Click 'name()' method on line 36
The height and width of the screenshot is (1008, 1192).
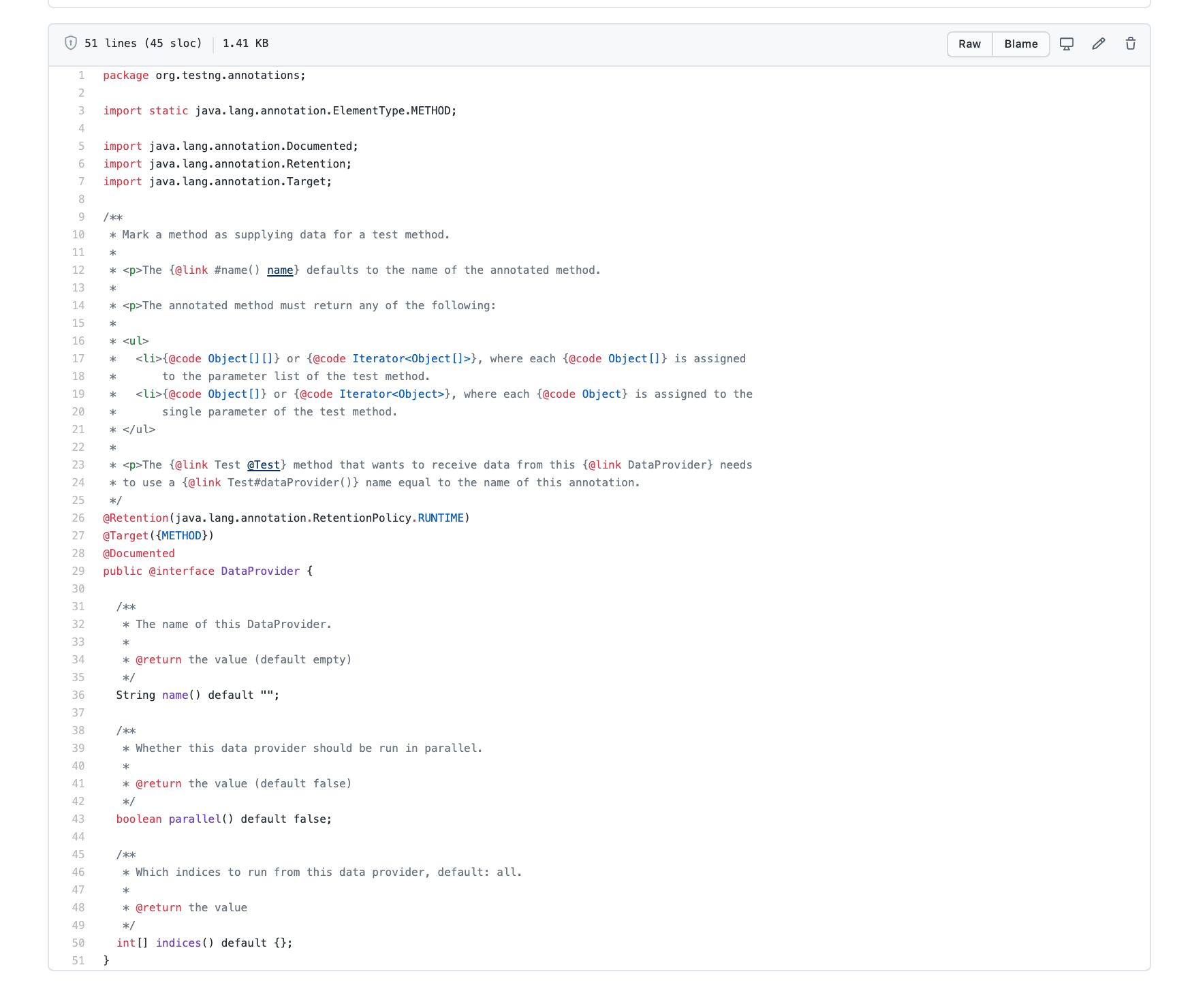tap(181, 695)
